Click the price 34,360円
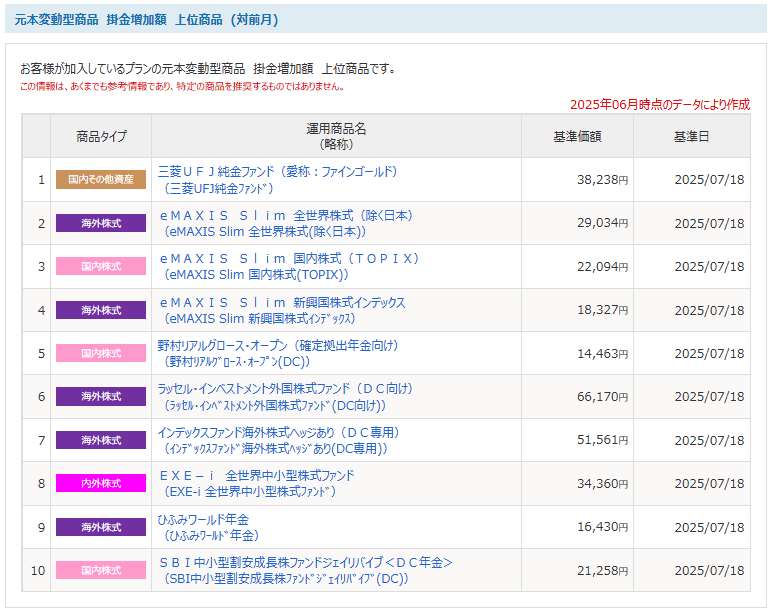774x609 pixels. click(602, 484)
